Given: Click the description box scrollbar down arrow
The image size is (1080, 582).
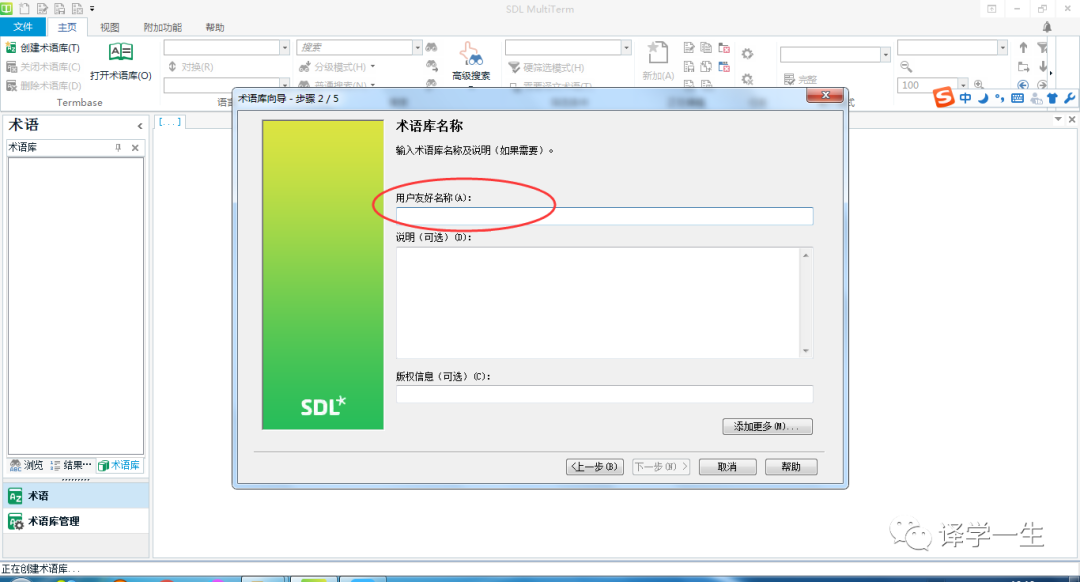Looking at the screenshot, I should coord(806,351).
